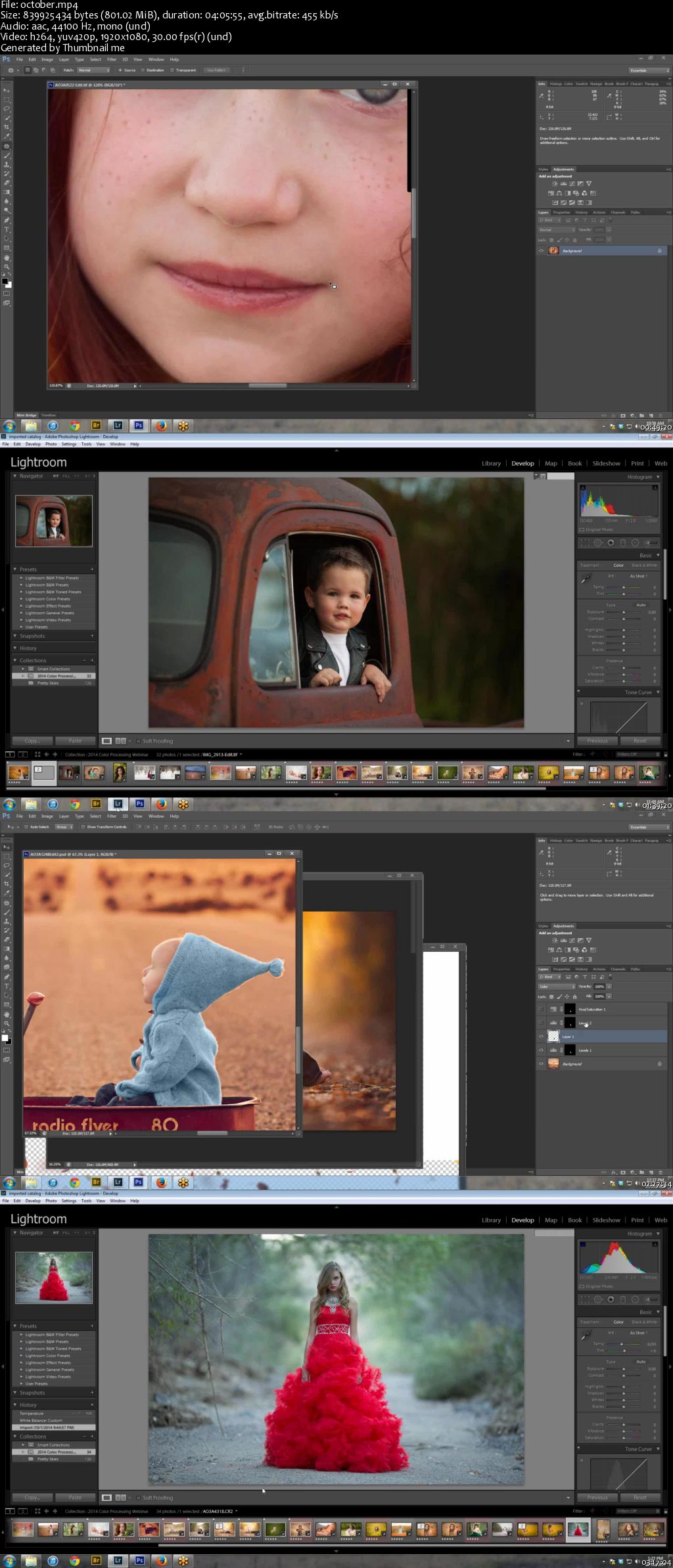673x1568 pixels.
Task: Open Adjustment Brush in truck-photo Lightroom frame
Action: (x=651, y=543)
